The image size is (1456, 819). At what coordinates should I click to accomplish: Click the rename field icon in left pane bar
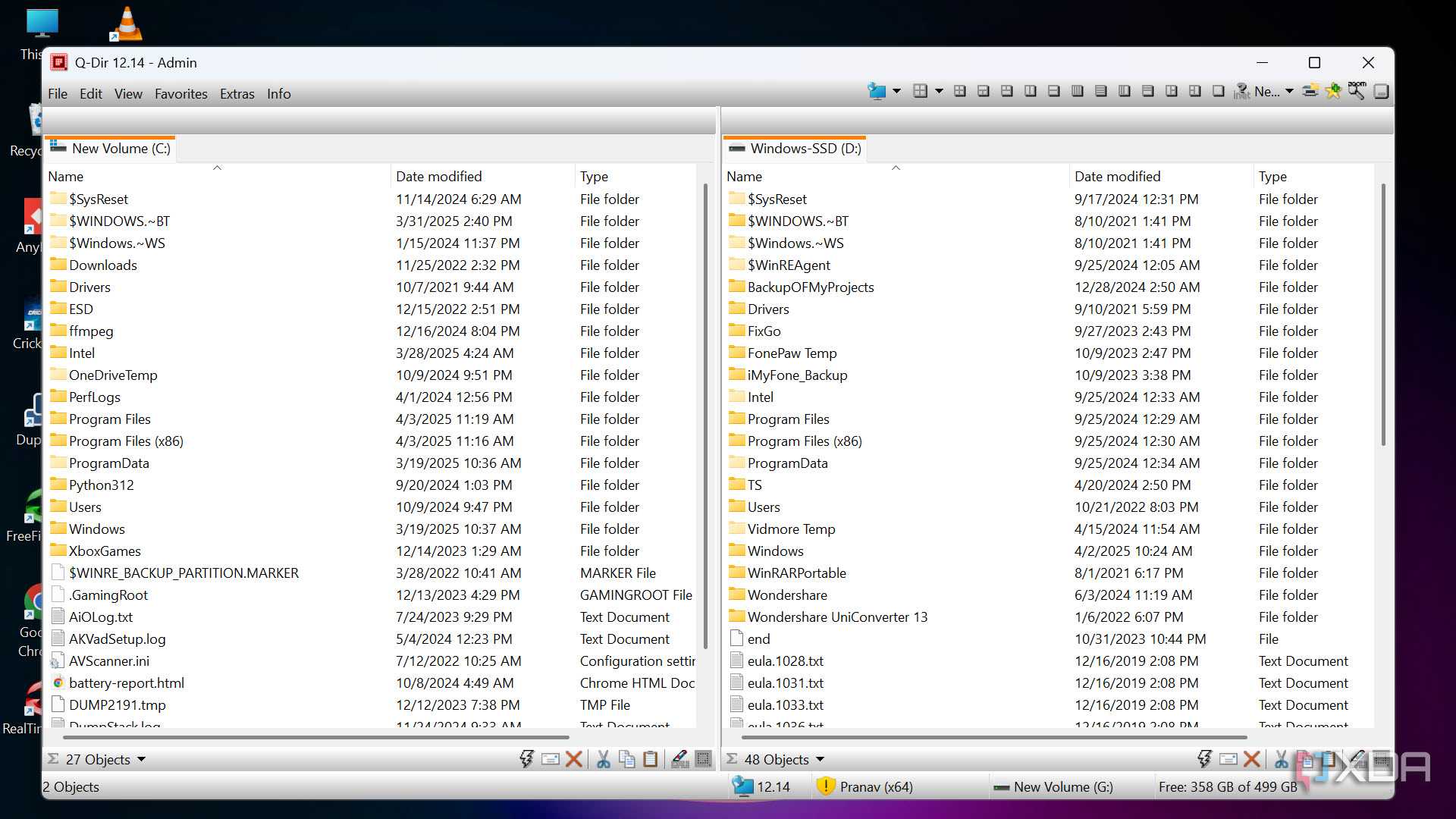tap(551, 759)
